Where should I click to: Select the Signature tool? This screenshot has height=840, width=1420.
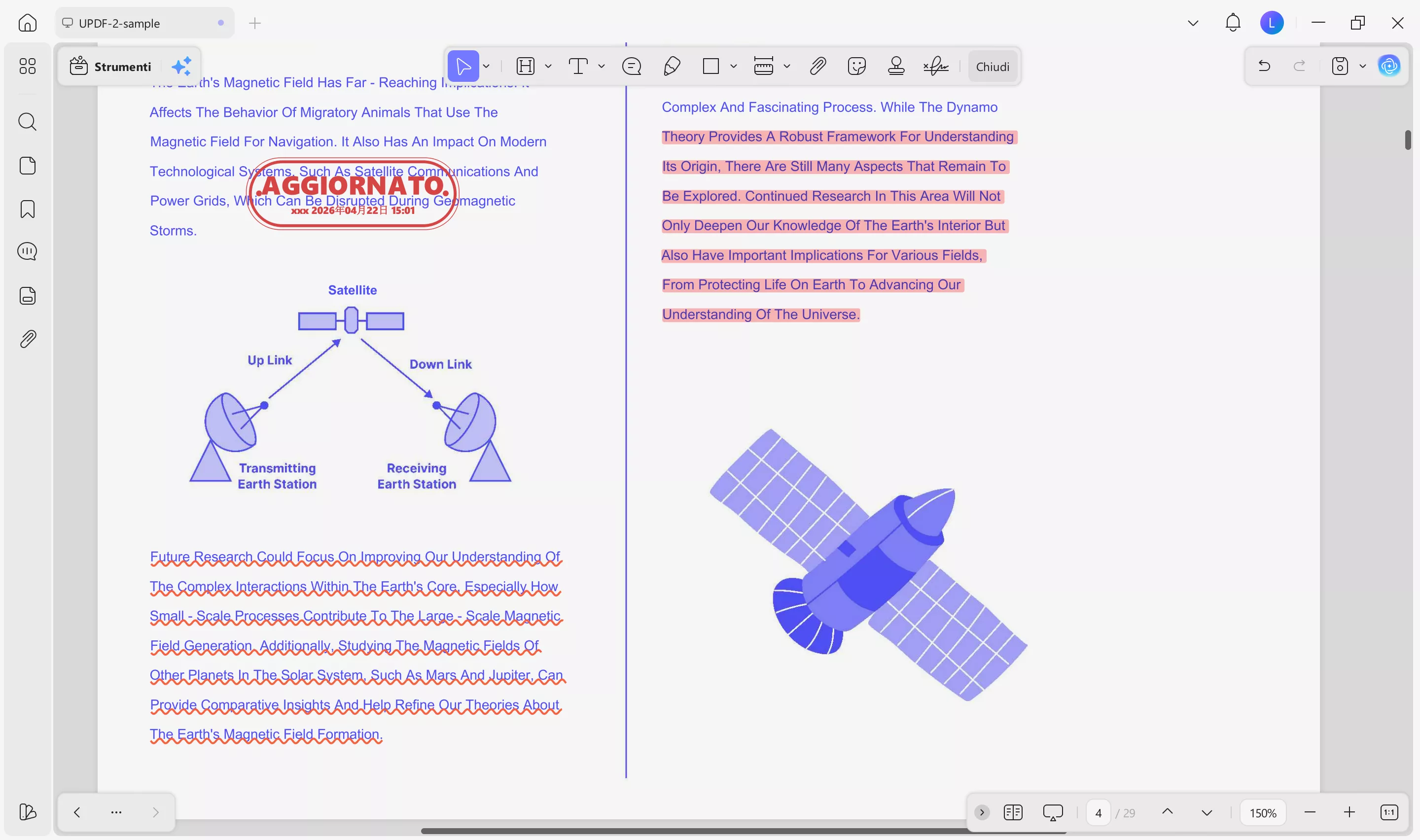[x=935, y=66]
